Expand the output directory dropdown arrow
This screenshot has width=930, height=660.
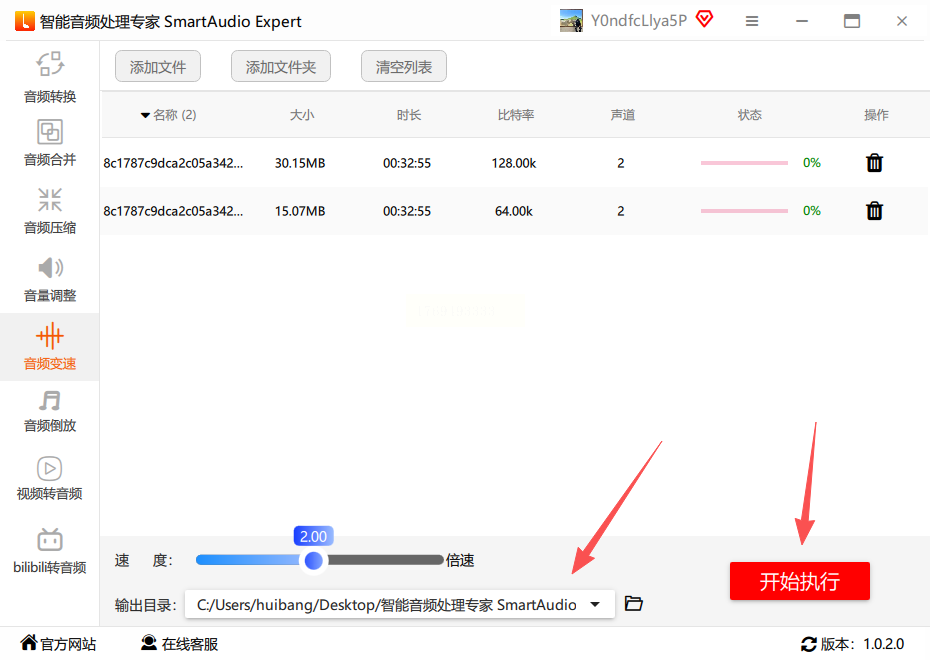pyautogui.click(x=595, y=604)
